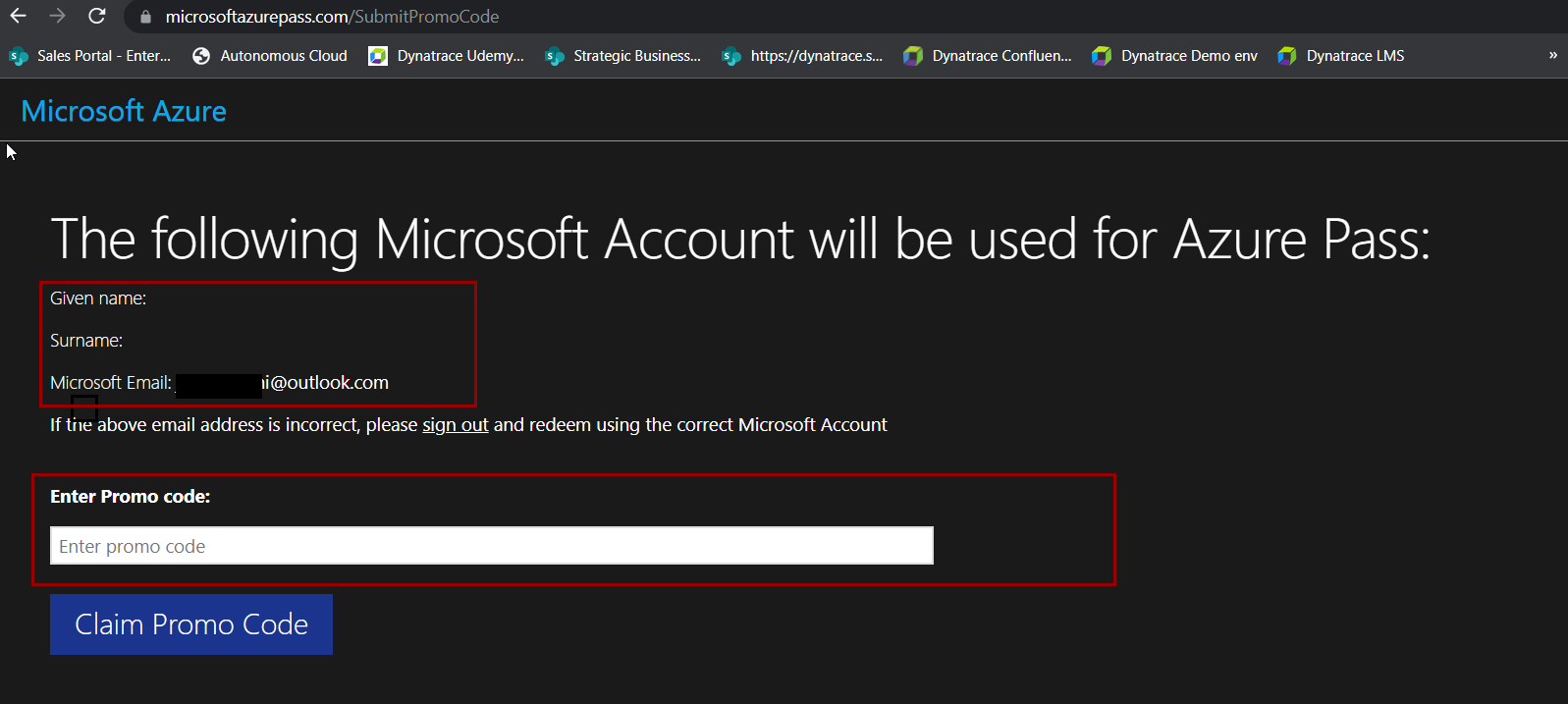Reload the Azure Pass page
The width and height of the screenshot is (1568, 704).
[x=96, y=16]
